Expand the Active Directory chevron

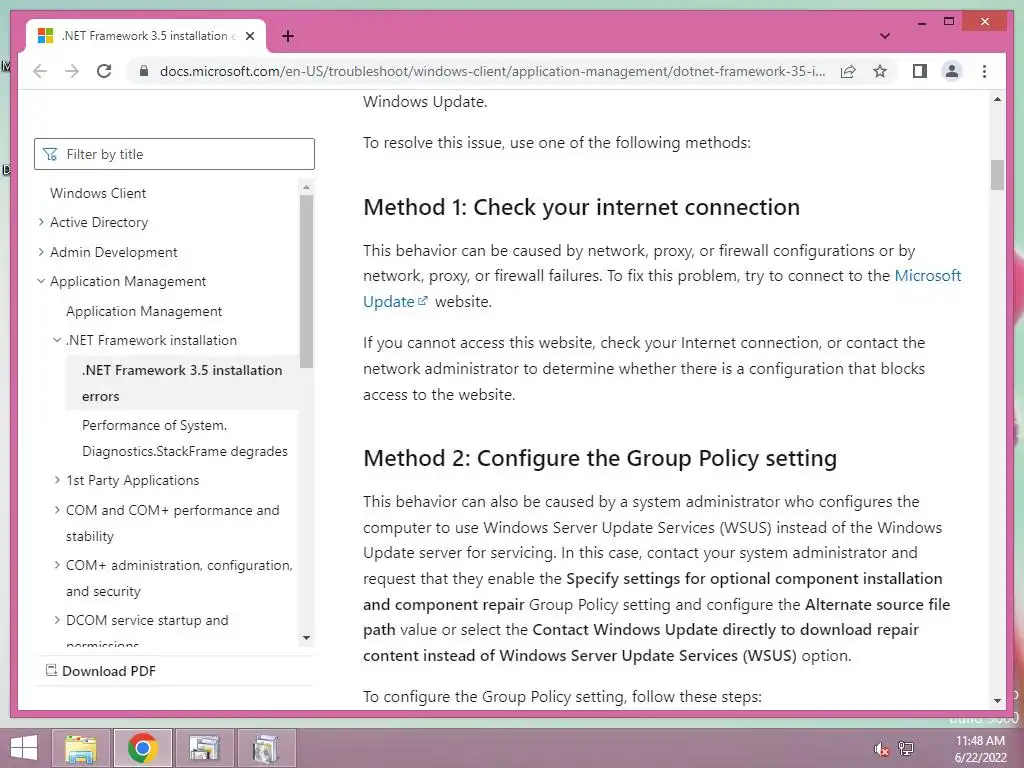click(x=41, y=222)
